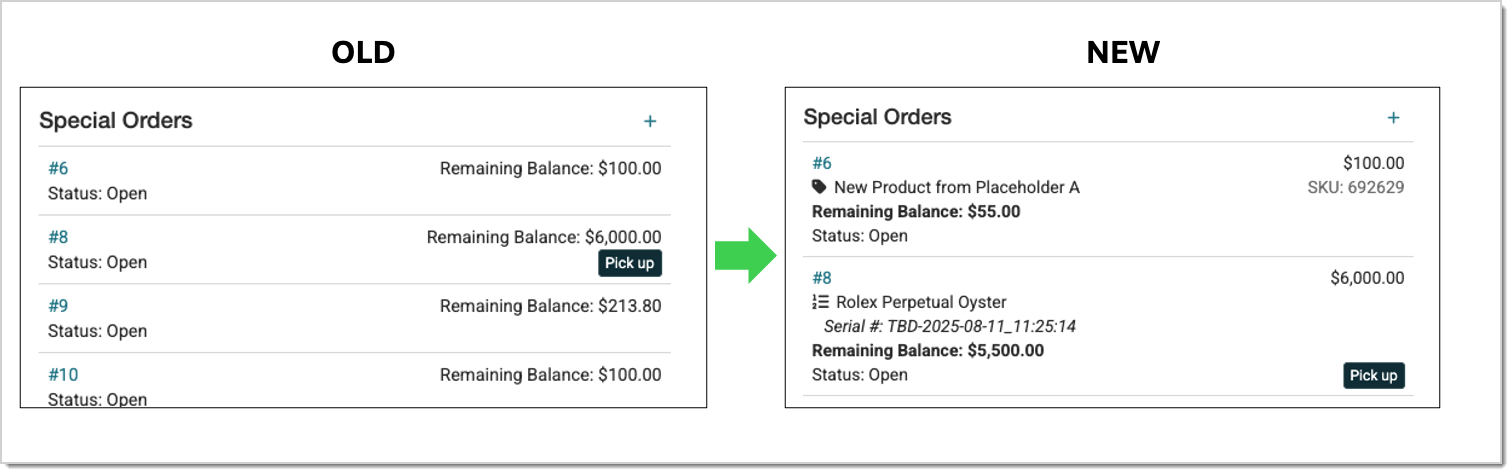Open special order #9
1512x474 pixels.
click(58, 306)
